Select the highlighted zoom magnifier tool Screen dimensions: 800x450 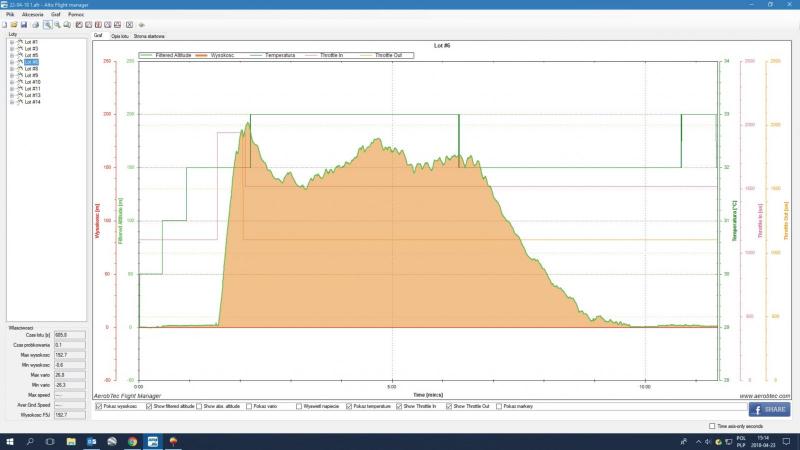tap(47, 24)
